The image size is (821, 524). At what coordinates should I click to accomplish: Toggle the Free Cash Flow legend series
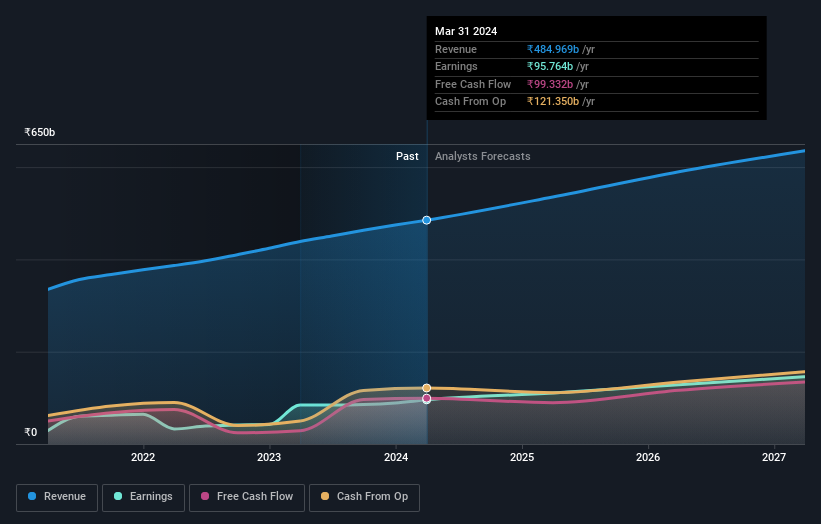(247, 497)
